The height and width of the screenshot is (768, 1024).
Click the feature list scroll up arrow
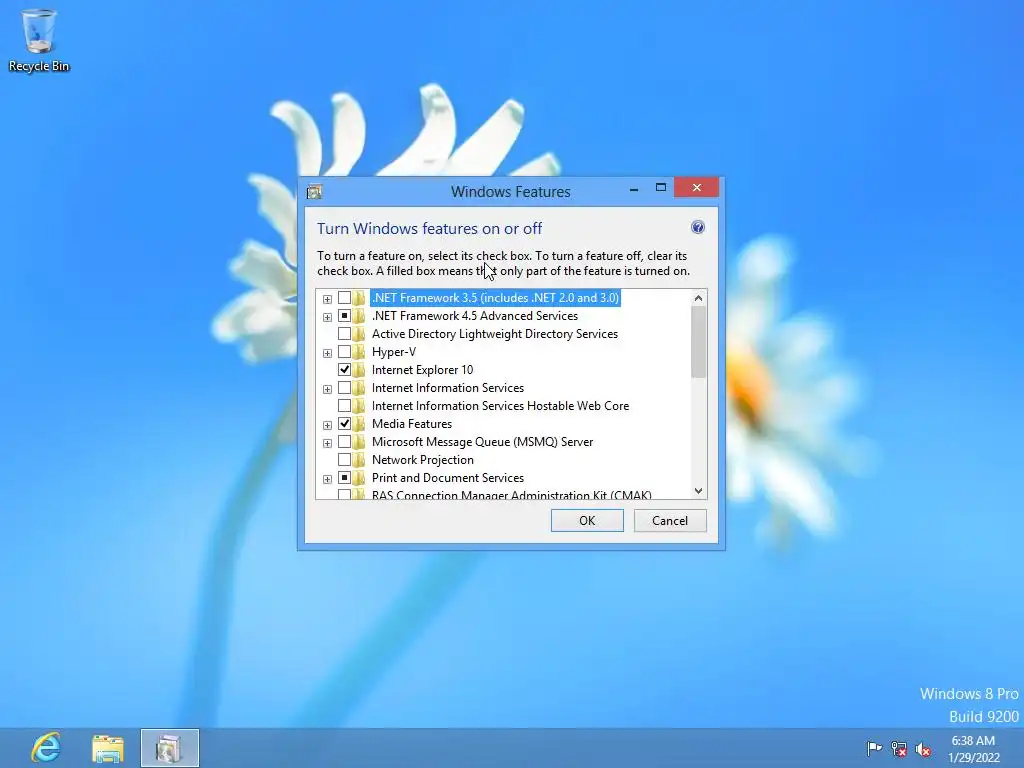[x=698, y=298]
